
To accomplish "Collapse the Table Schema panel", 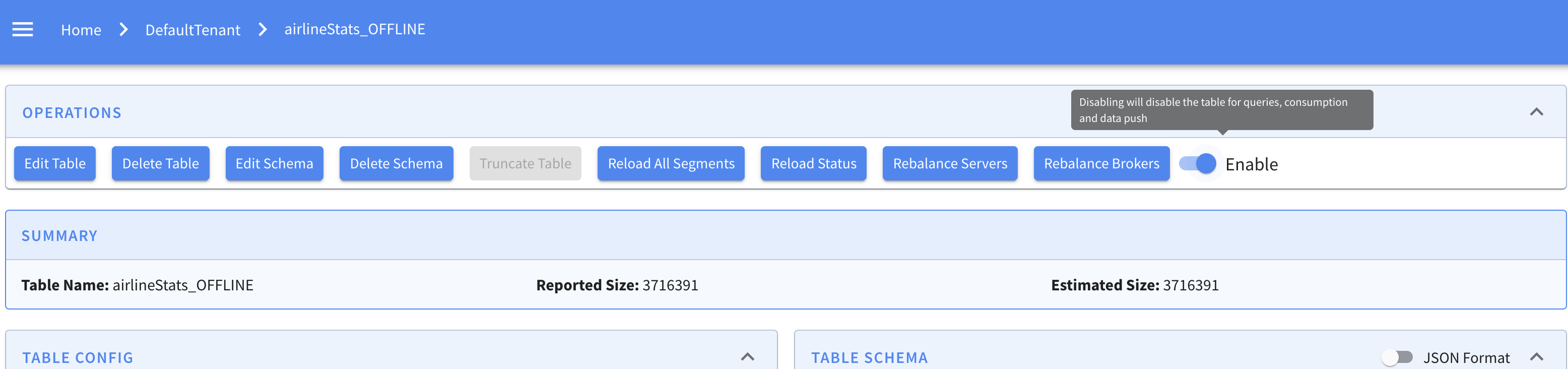I will click(x=1536, y=357).
